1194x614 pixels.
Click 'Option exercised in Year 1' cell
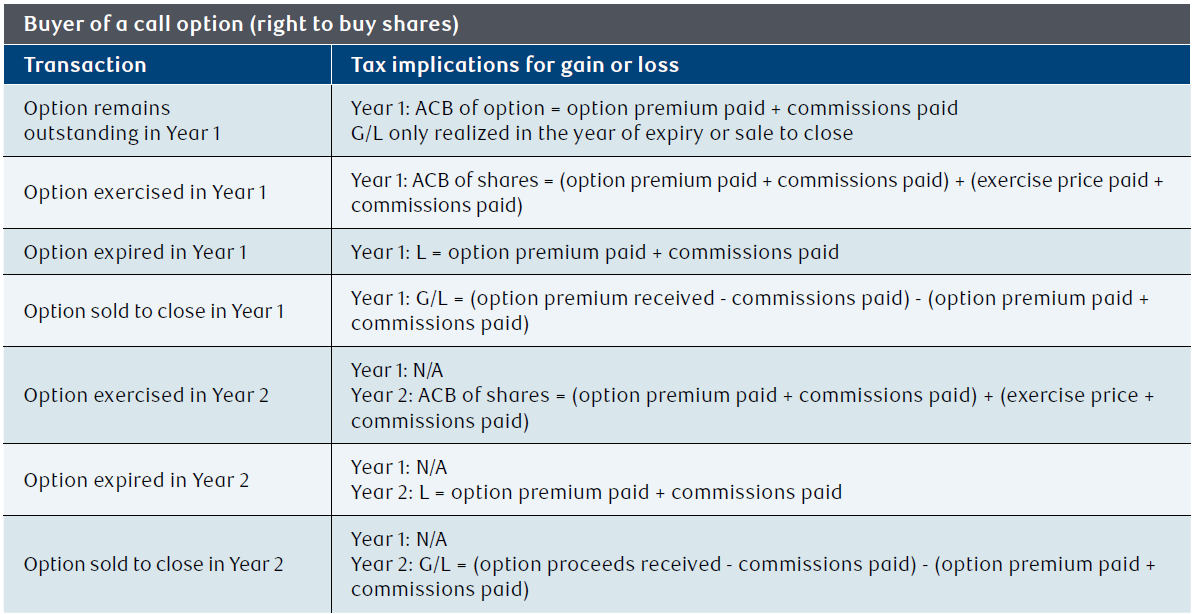[x=168, y=193]
